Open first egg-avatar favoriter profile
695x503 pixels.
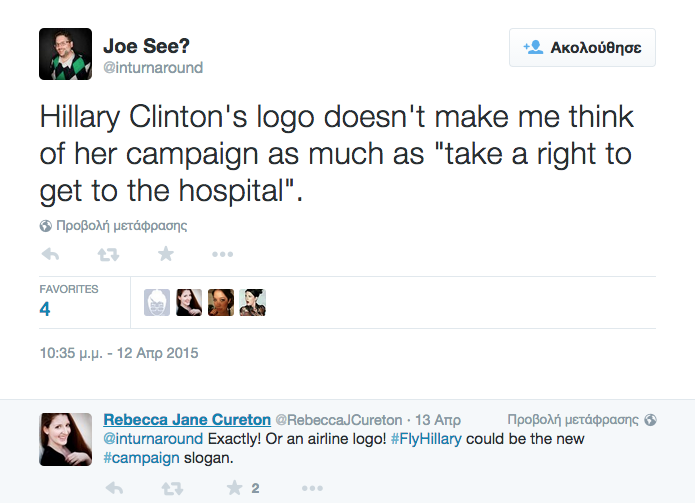pyautogui.click(x=157, y=302)
